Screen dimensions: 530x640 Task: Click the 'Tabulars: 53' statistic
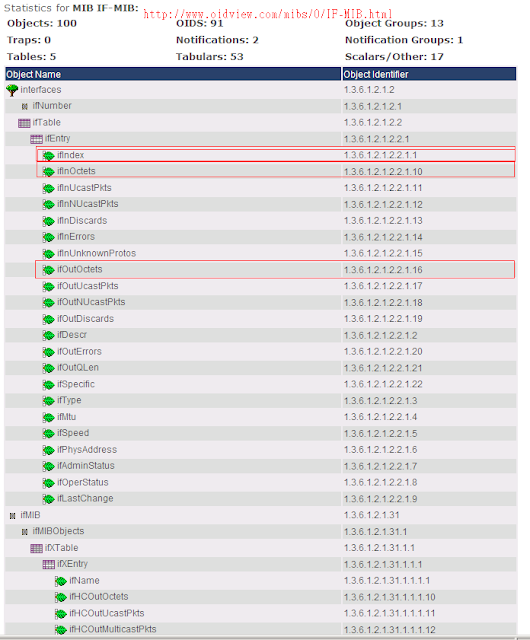(209, 57)
